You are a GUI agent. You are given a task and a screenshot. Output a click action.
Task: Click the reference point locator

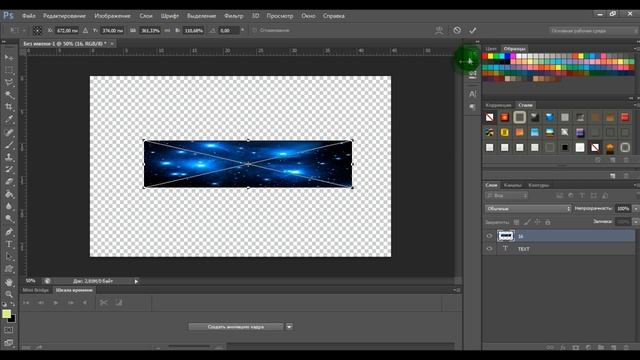click(x=37, y=31)
